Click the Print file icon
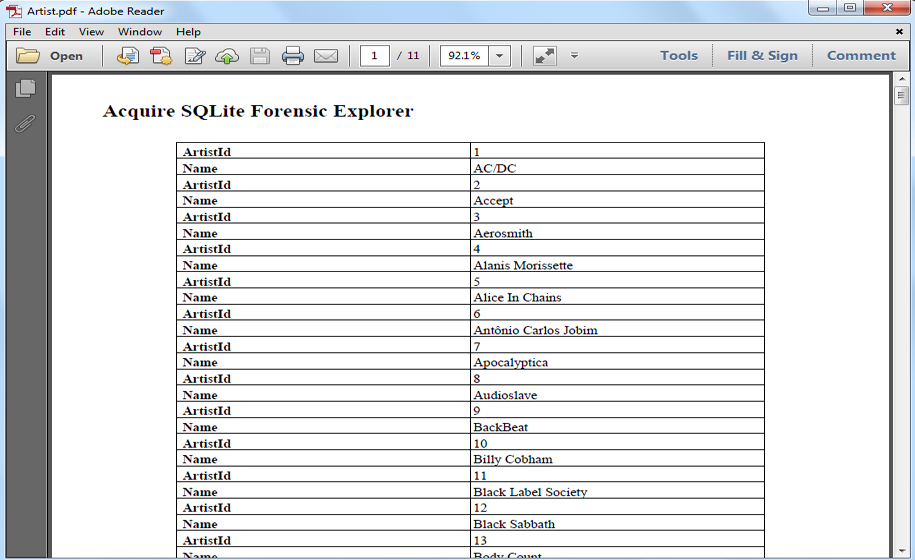This screenshot has width=915, height=560. point(292,56)
